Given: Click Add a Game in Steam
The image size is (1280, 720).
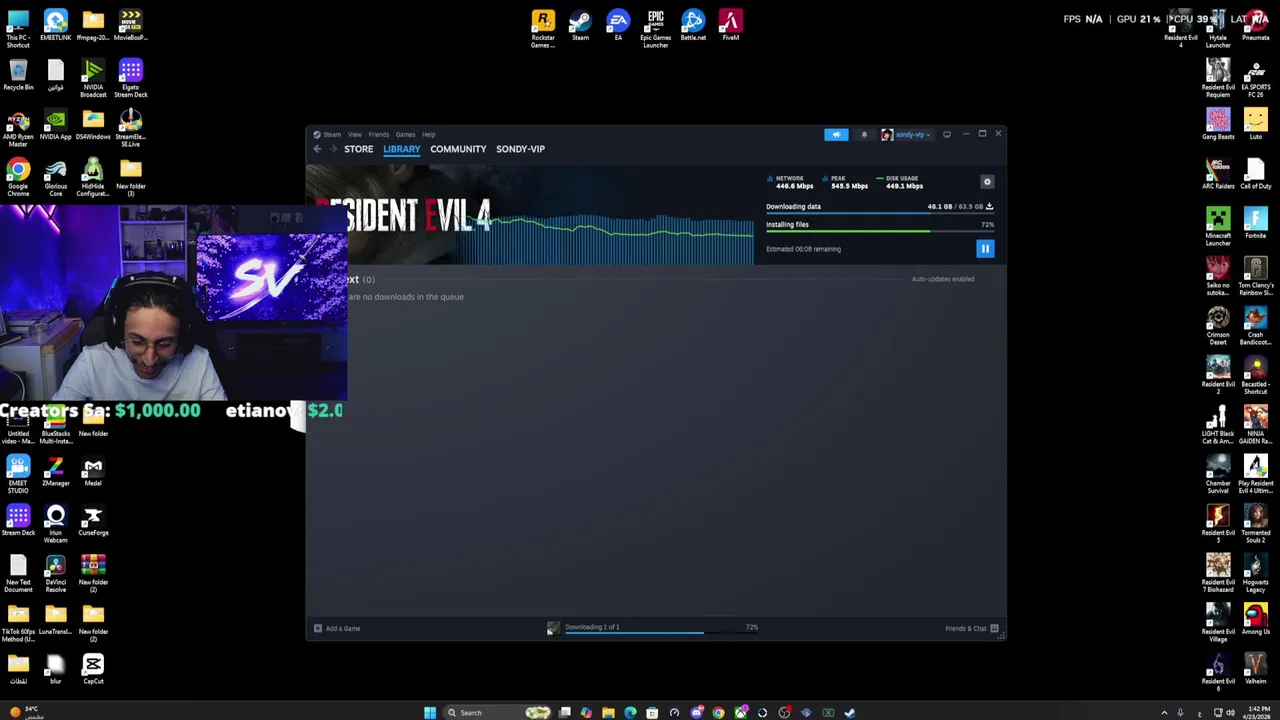Looking at the screenshot, I should pos(337,629).
